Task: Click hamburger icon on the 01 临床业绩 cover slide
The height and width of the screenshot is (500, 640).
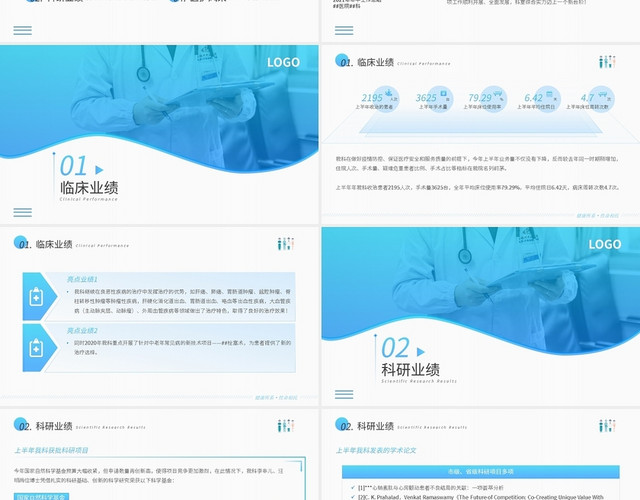Action: coord(22,212)
